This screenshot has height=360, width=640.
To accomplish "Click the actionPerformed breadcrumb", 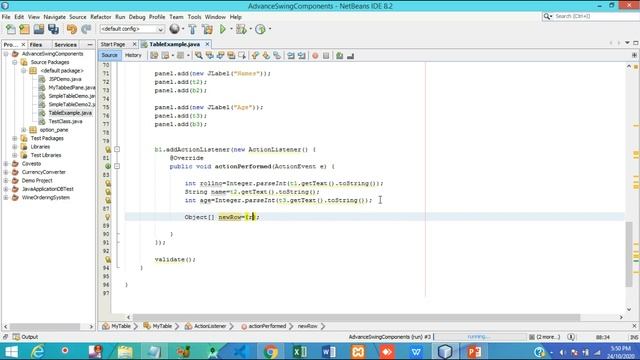I will pyautogui.click(x=267, y=326).
